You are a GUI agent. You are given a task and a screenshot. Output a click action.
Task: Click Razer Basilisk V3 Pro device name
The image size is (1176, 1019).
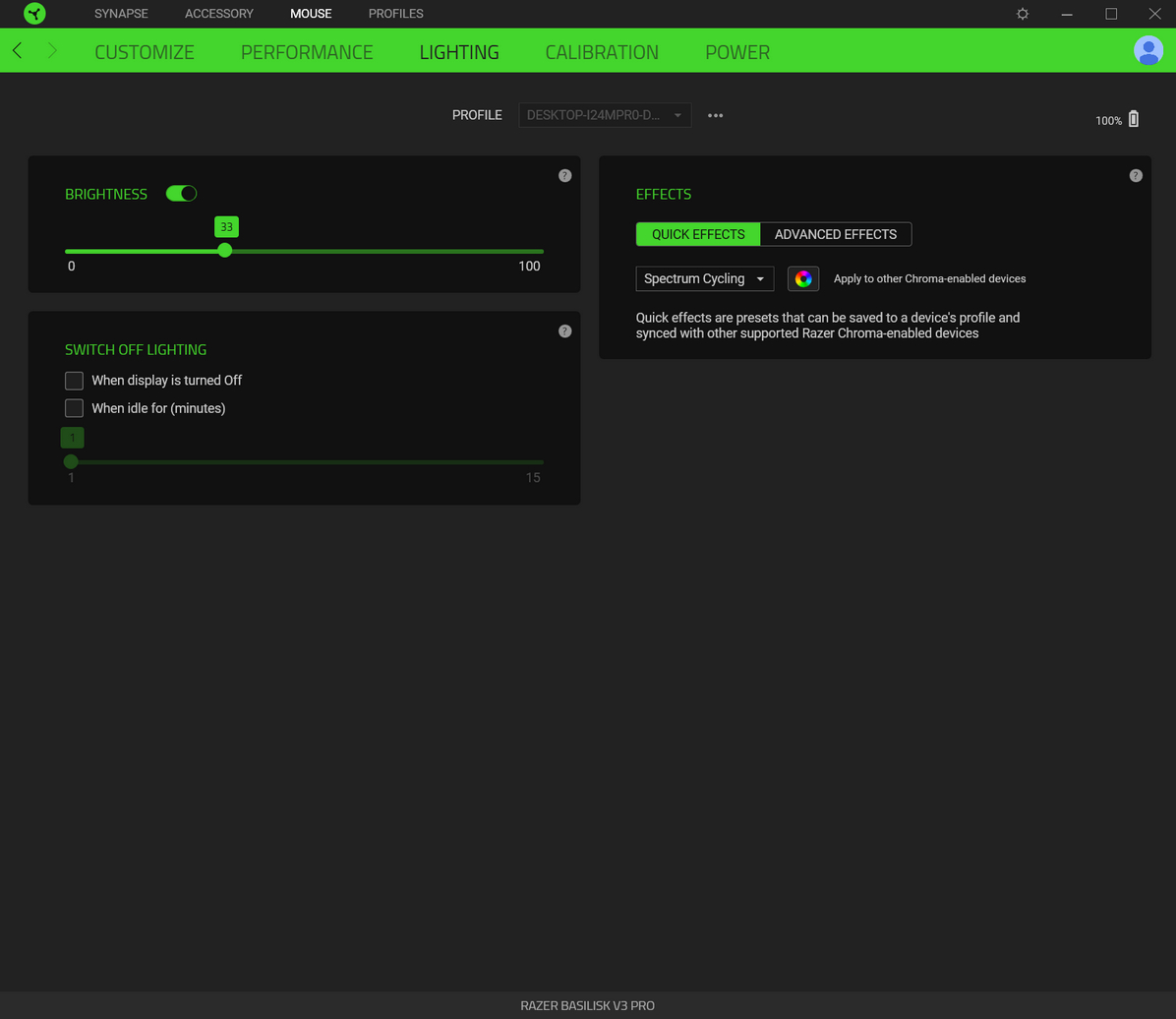point(587,1005)
